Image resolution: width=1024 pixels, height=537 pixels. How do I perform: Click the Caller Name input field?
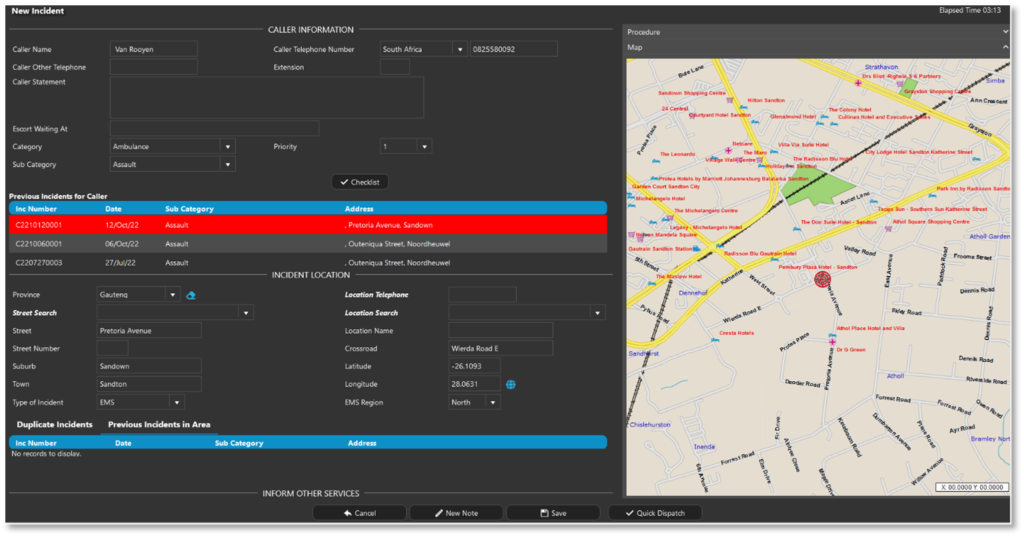153,49
